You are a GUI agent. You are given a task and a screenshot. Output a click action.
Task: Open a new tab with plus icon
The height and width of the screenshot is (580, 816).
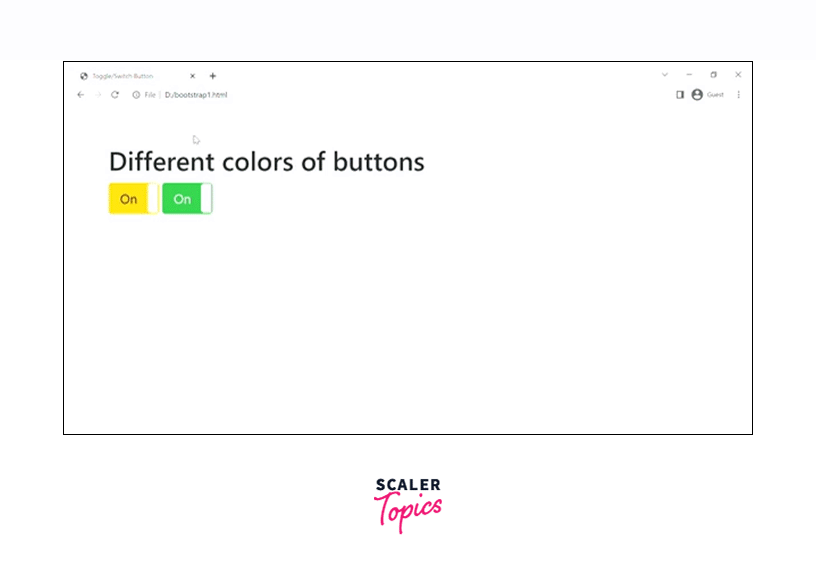(x=213, y=76)
